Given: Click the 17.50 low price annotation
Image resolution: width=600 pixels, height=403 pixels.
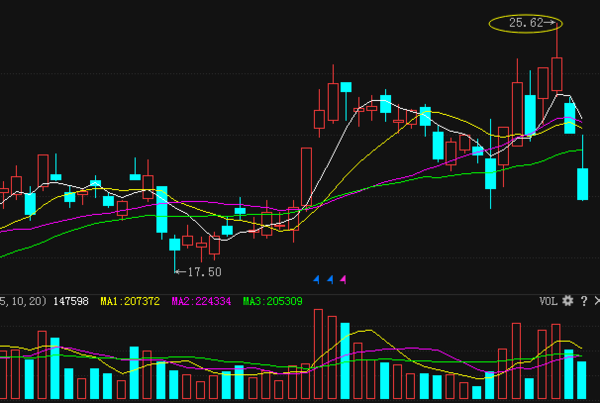Looking at the screenshot, I should click(x=203, y=271).
